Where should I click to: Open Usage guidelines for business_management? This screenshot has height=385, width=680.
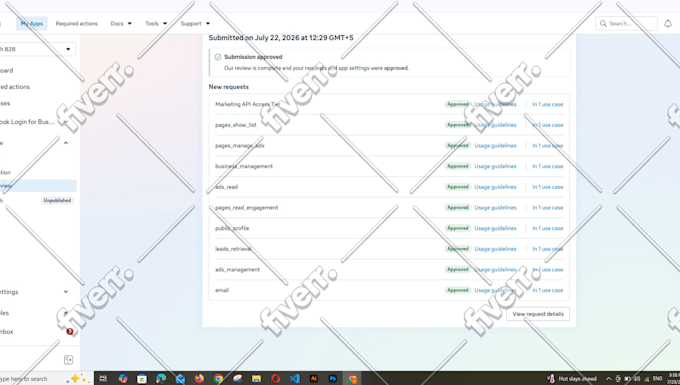495,166
